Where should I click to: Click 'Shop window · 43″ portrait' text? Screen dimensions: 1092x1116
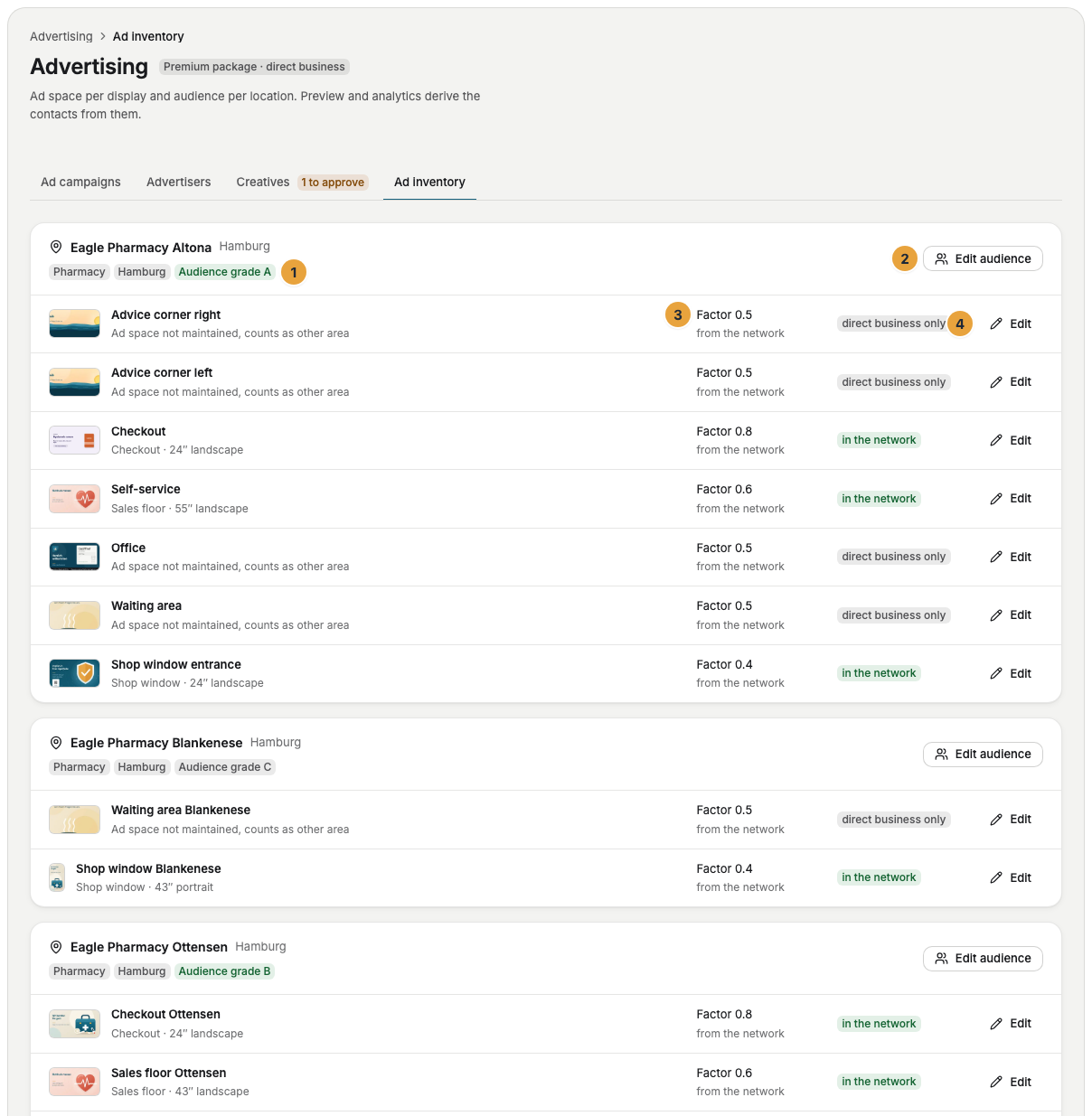point(145,887)
